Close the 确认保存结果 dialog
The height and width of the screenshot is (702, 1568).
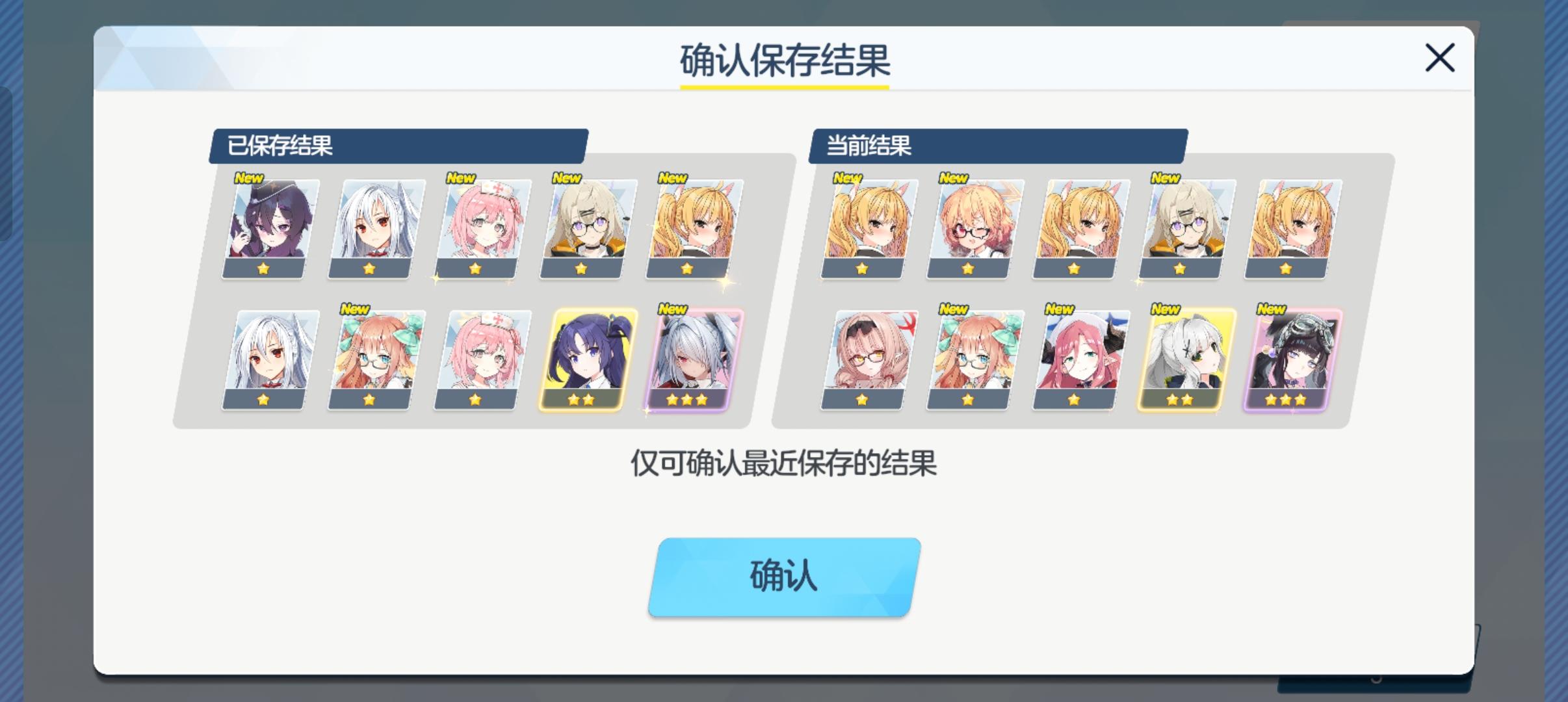click(x=1439, y=58)
